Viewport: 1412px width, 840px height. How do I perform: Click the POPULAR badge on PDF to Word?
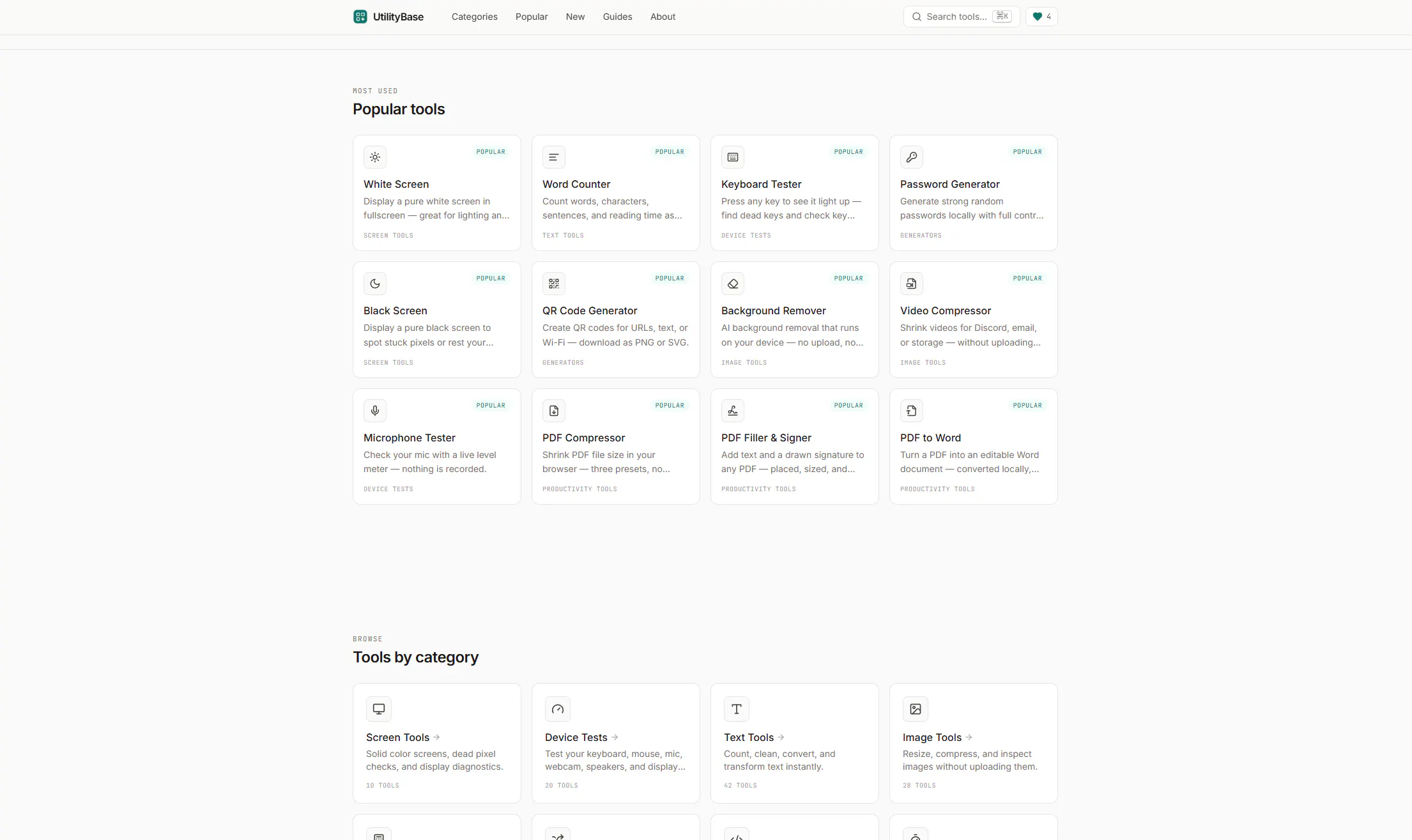[x=1027, y=405]
